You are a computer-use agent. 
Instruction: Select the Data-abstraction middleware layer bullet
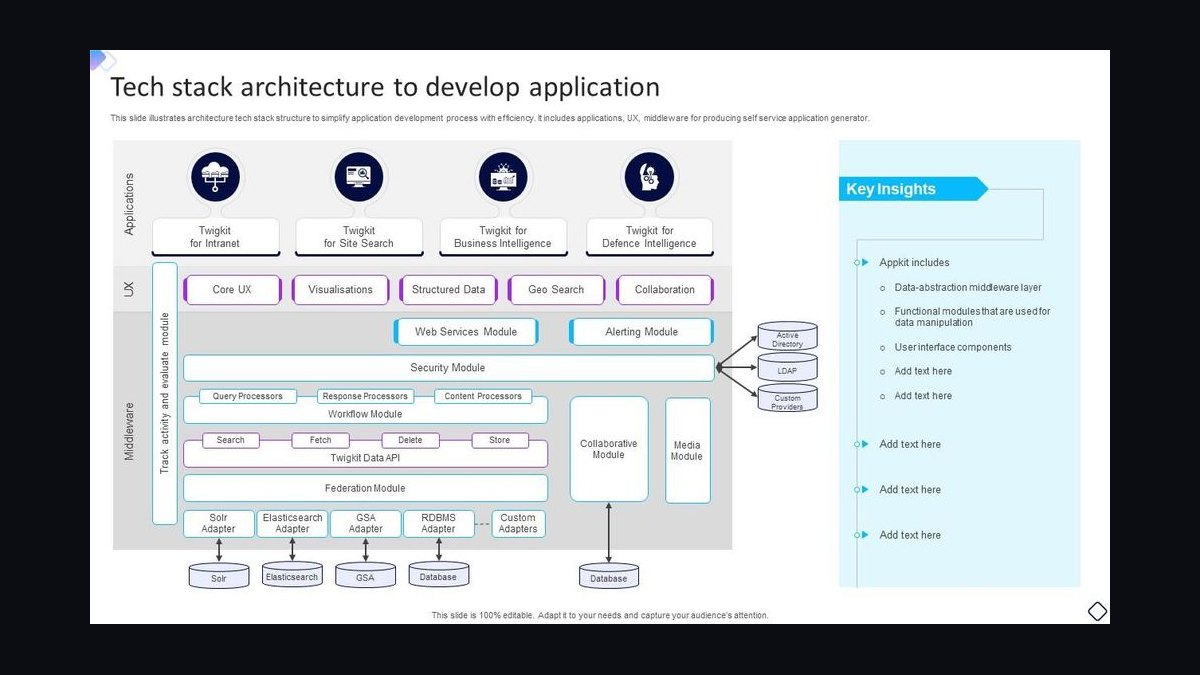(x=968, y=288)
